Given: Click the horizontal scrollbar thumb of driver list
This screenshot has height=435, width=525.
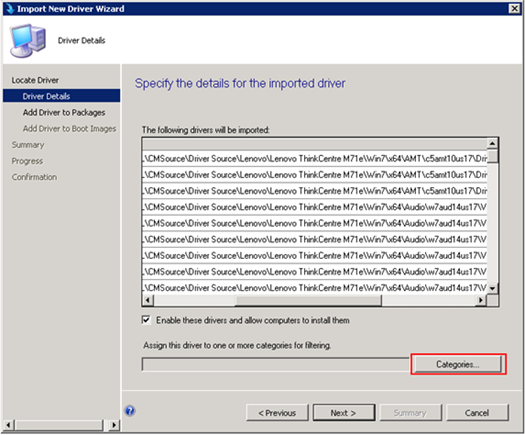Looking at the screenshot, I should pos(308,300).
